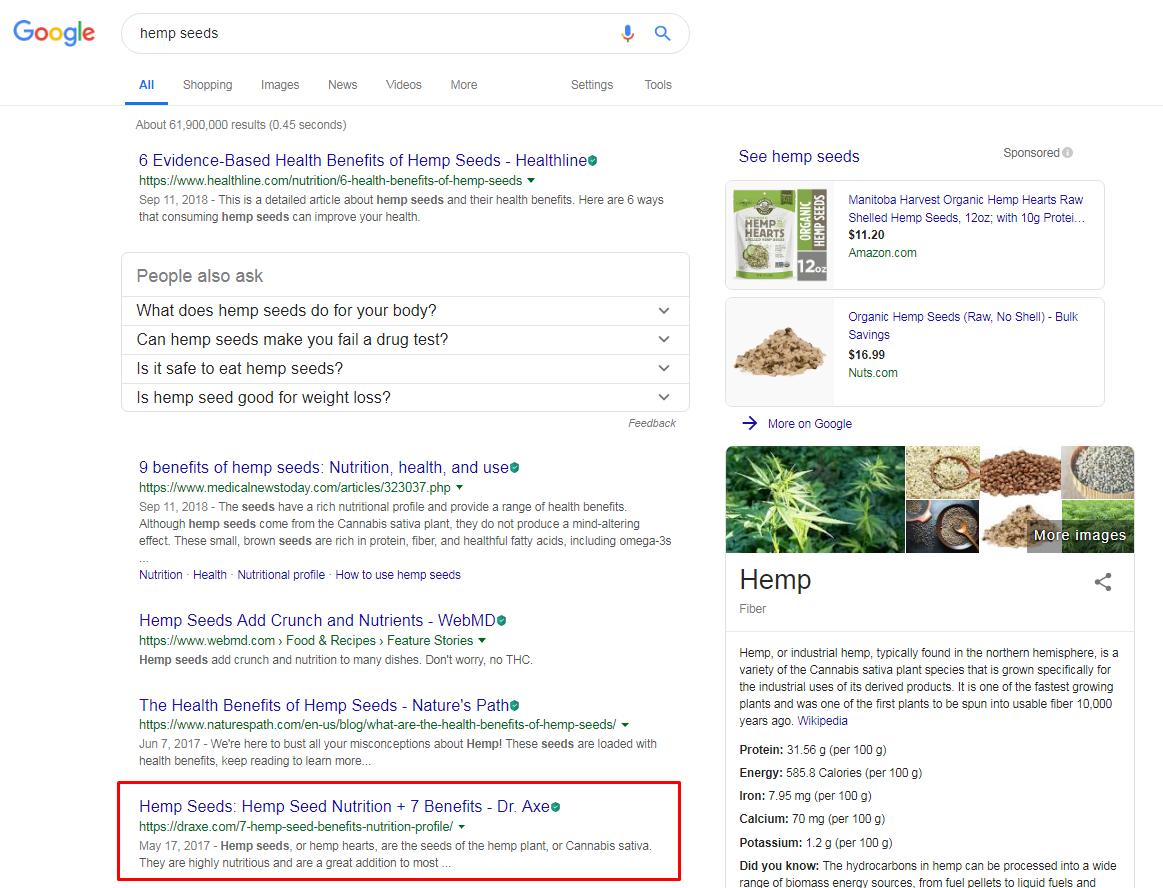
Task: Open Manitoba Harvest Organic Hemp Hearts product link
Action: point(966,208)
